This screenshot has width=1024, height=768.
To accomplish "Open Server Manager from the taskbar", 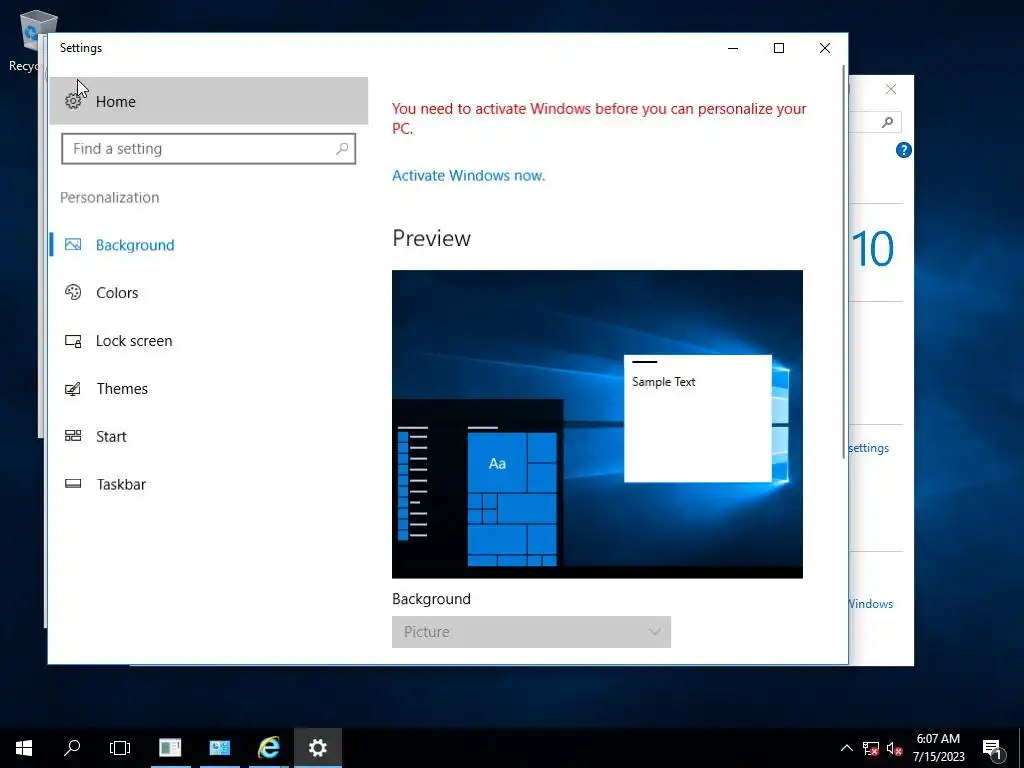I will pyautogui.click(x=170, y=748).
